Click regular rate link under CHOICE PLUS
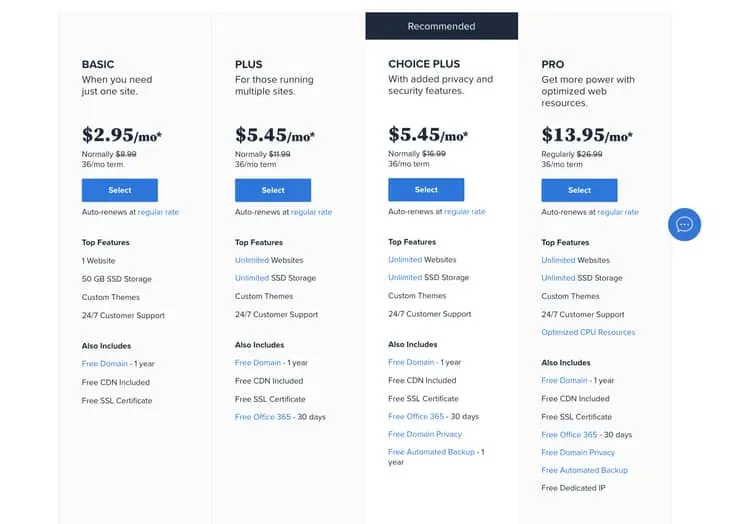The width and height of the screenshot is (730, 524). click(x=464, y=211)
